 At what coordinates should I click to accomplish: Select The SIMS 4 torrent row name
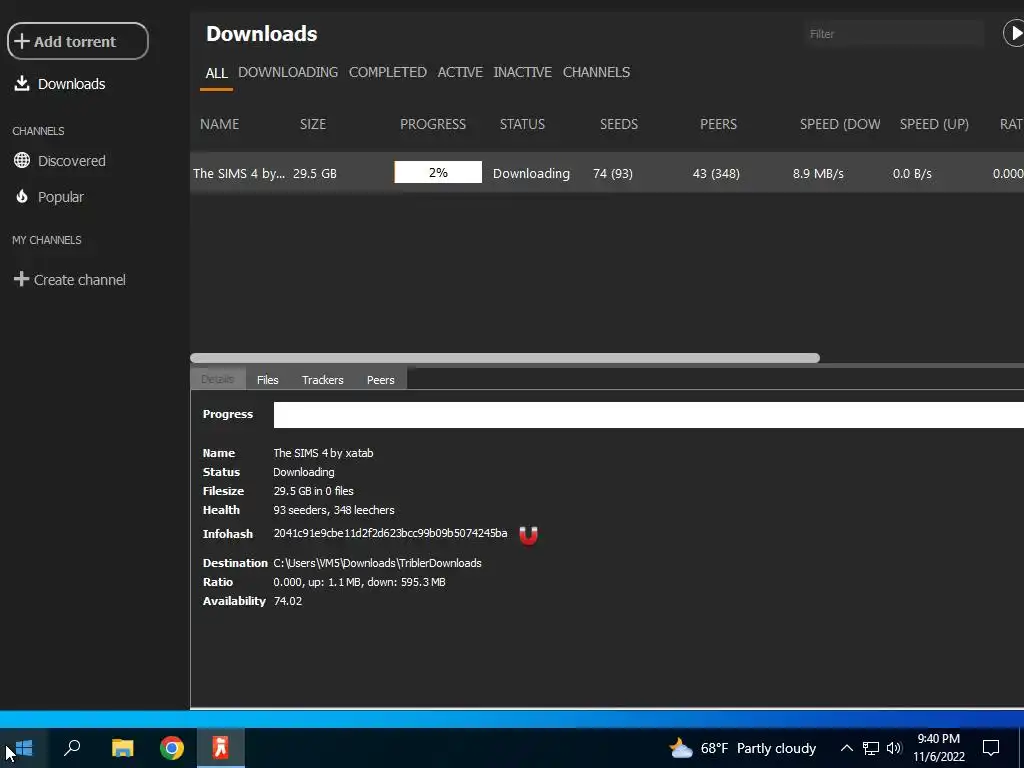[x=239, y=174]
